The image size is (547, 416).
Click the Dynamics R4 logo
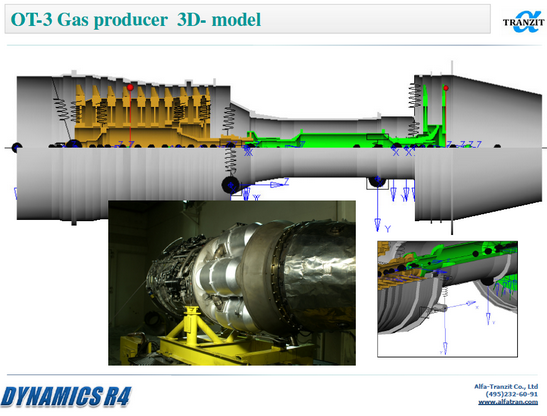(x=66, y=396)
